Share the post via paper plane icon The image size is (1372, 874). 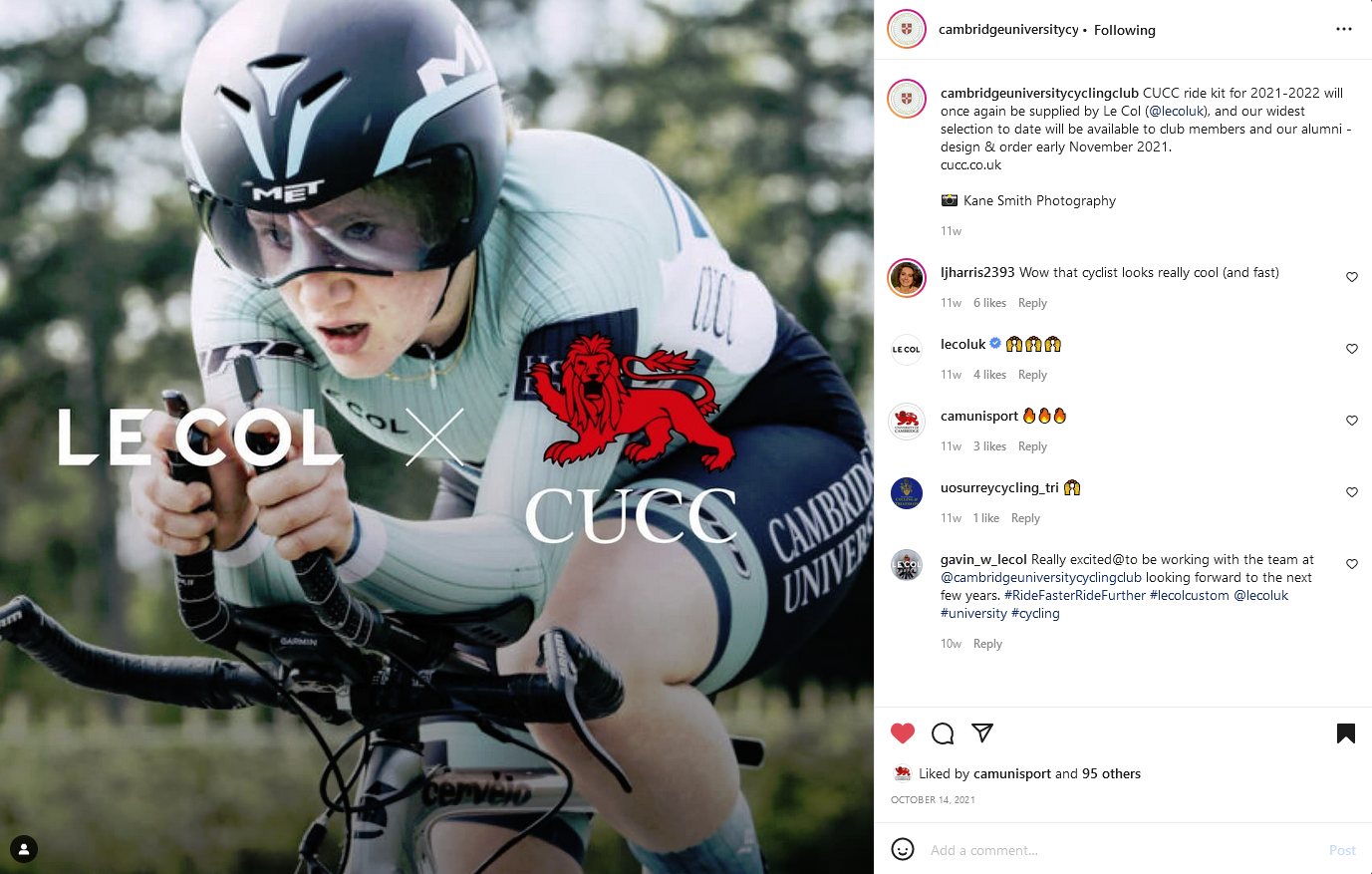click(982, 733)
